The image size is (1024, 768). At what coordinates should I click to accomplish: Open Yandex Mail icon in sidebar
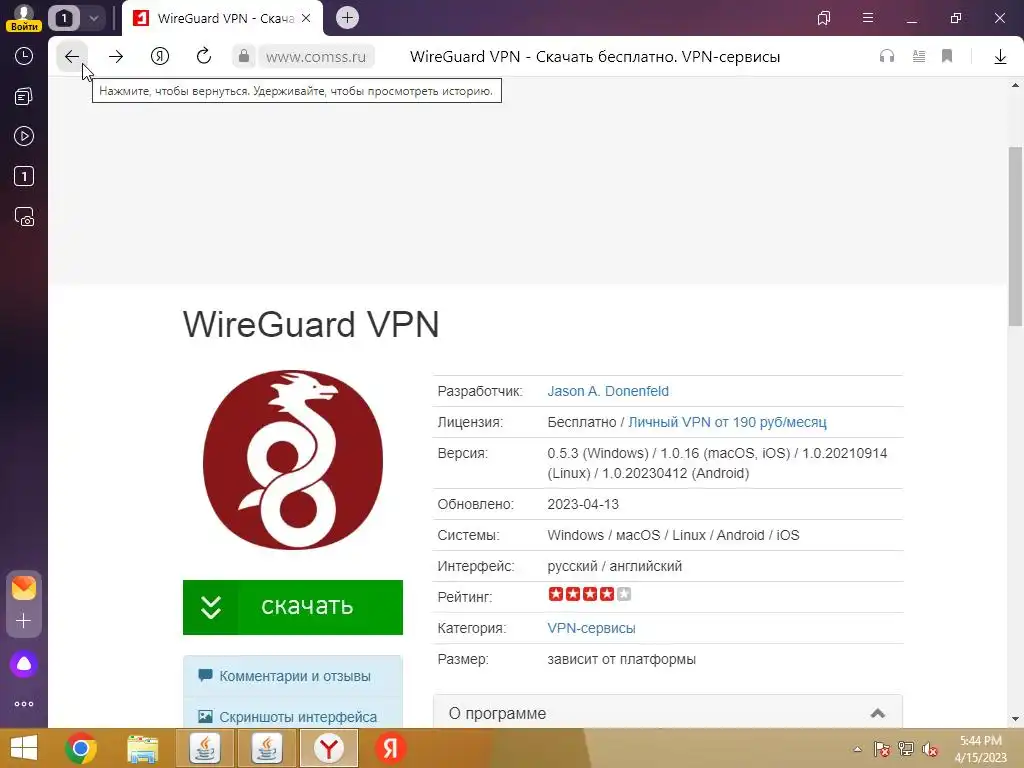tap(24, 588)
